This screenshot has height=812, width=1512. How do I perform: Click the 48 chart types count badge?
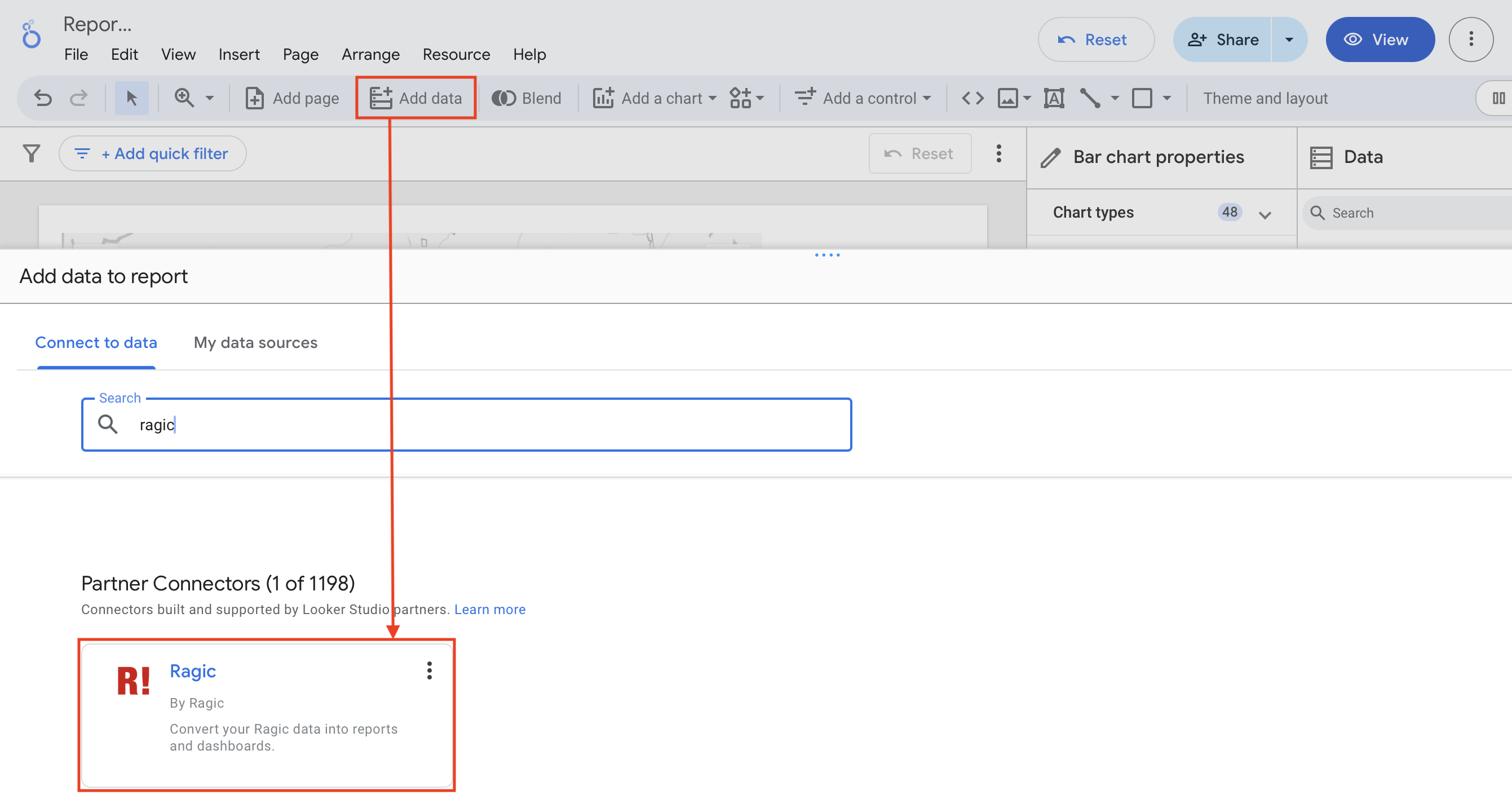tap(1230, 212)
